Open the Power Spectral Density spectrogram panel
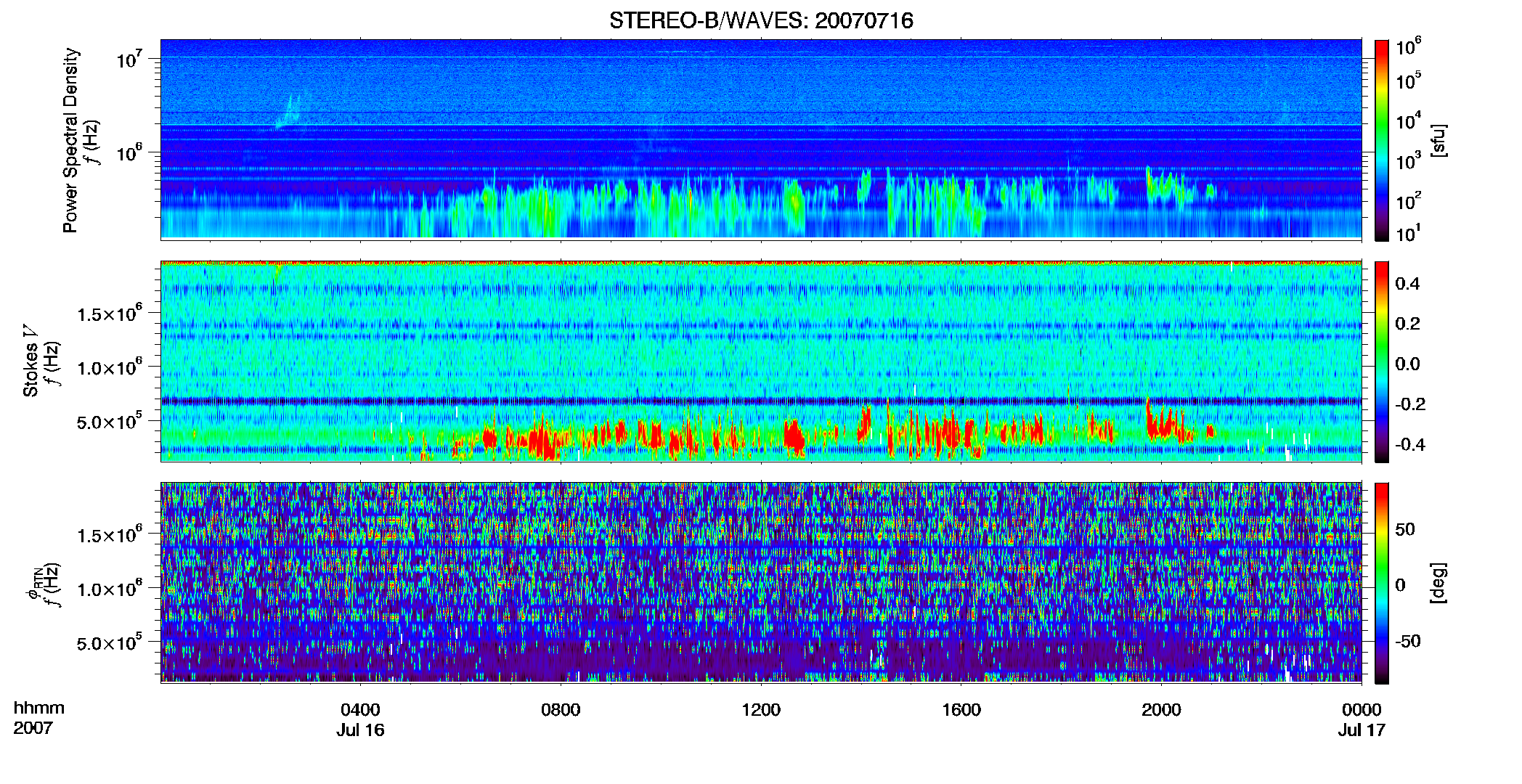 pyautogui.click(x=761, y=139)
